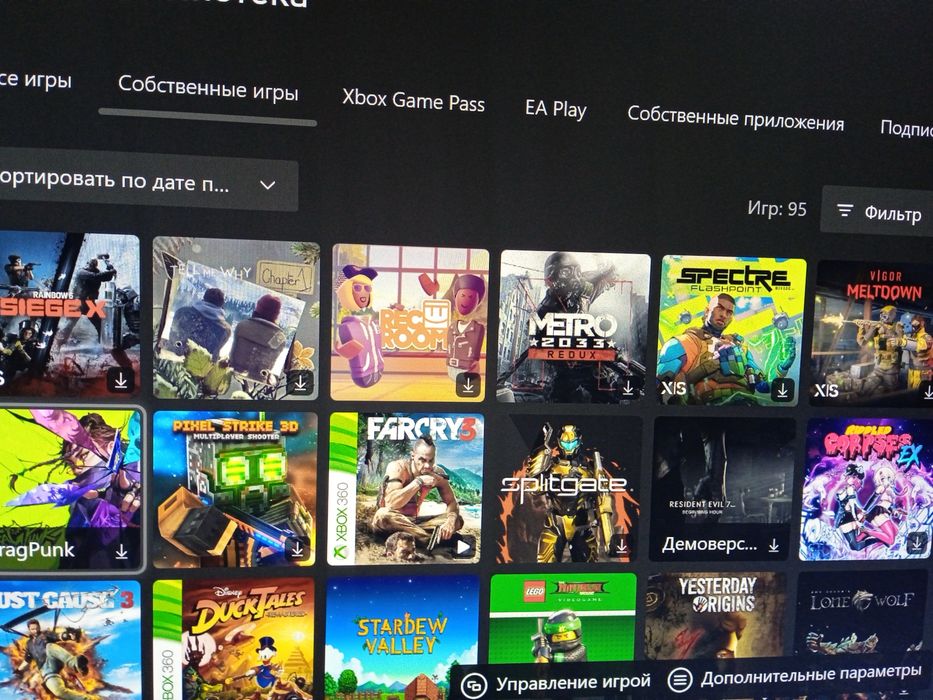Viewport: 933px width, 700px height.
Task: Open the DuckTales Remastered tile
Action: coord(233,638)
